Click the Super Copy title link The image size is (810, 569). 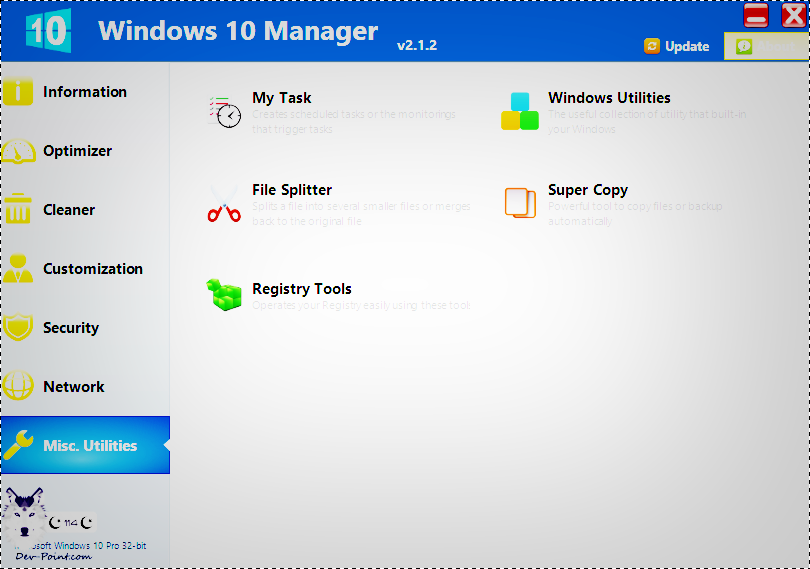588,190
